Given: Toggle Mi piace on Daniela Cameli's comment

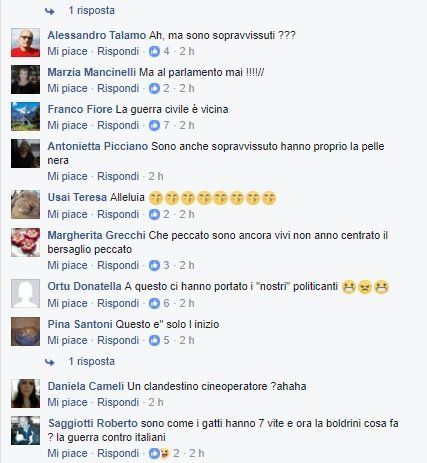Looking at the screenshot, I should (x=67, y=402).
